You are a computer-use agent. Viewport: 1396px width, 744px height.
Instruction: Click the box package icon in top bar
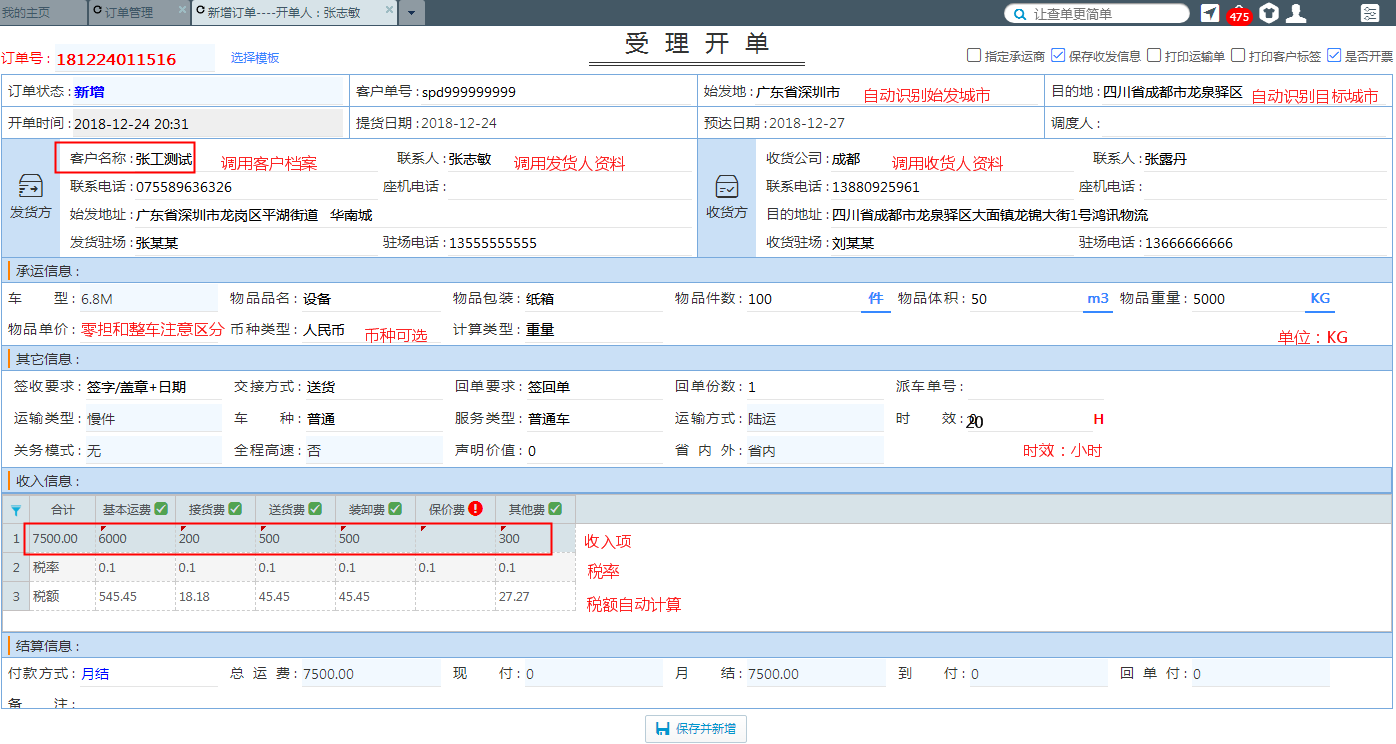coord(1269,13)
